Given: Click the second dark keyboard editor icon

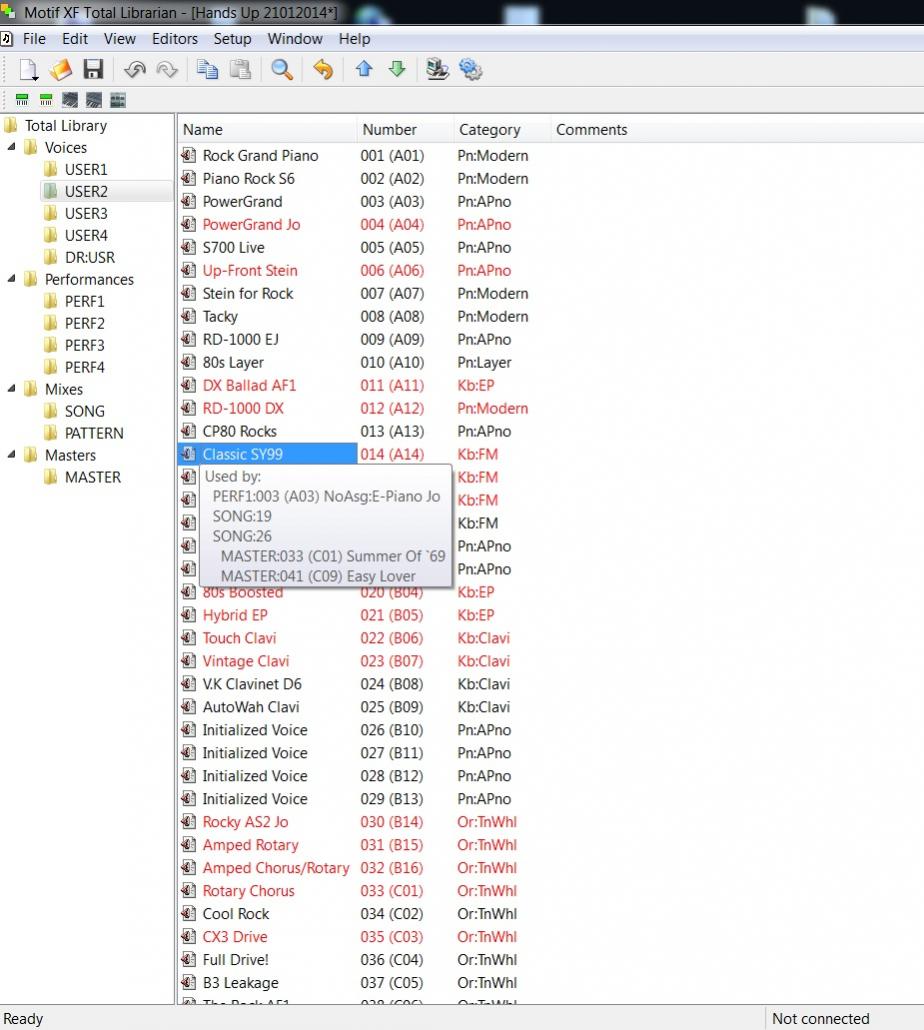Looking at the screenshot, I should [94, 100].
